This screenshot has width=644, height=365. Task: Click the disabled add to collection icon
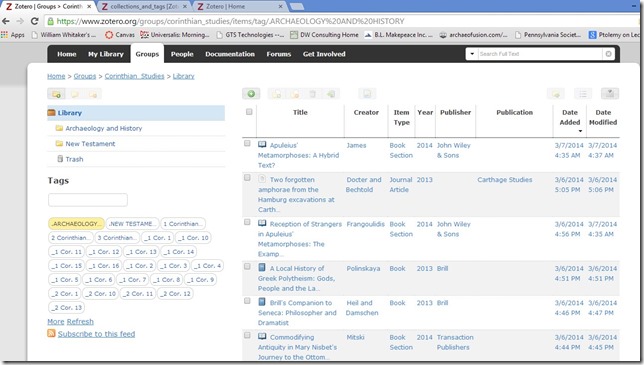point(277,94)
